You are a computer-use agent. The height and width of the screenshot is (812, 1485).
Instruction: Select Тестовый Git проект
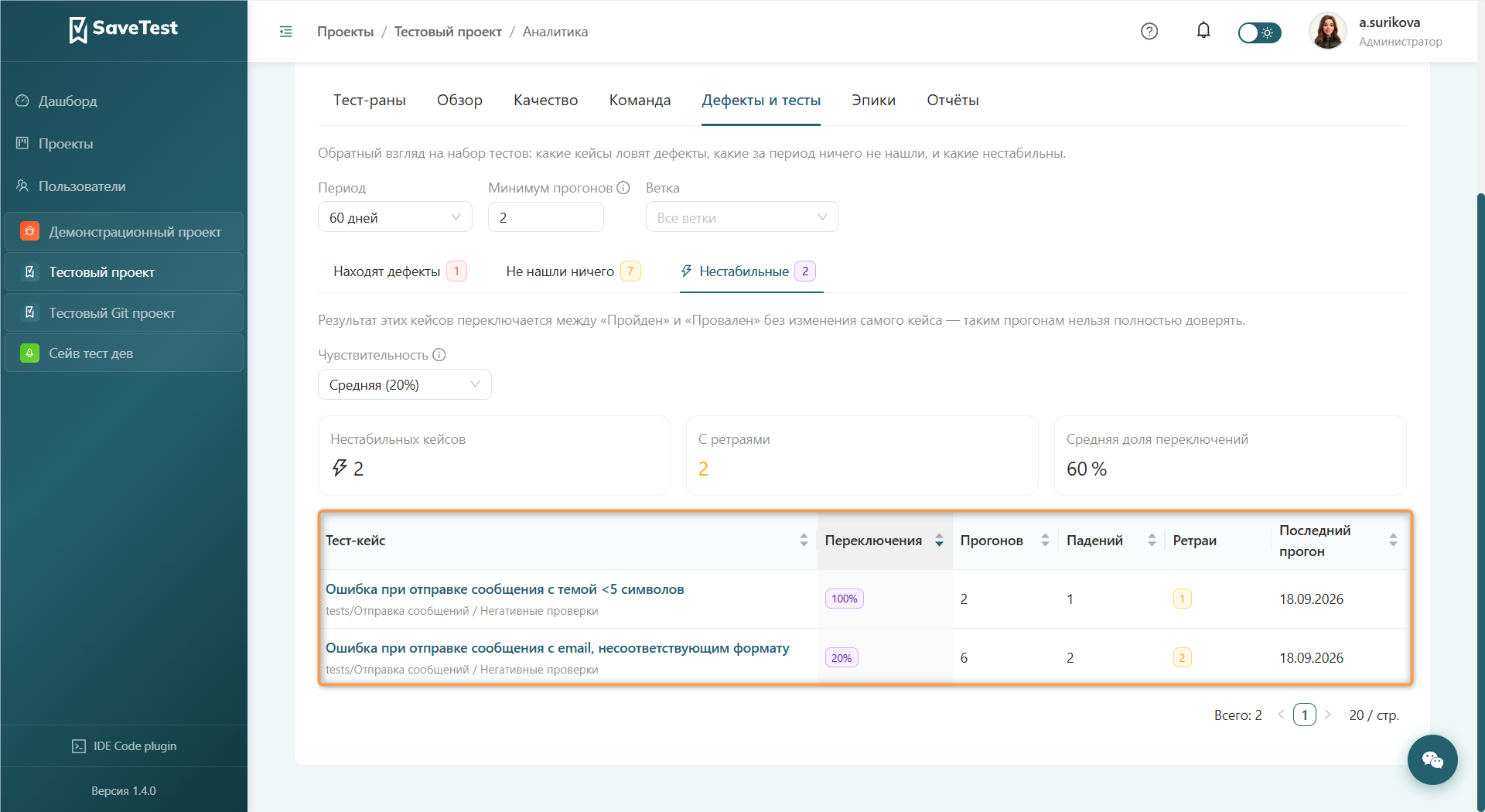124,313
